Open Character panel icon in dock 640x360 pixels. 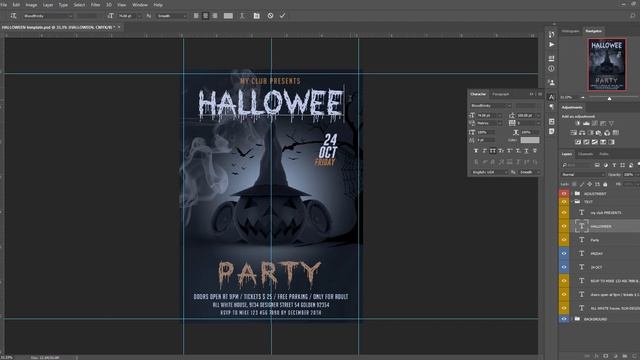pos(551,97)
